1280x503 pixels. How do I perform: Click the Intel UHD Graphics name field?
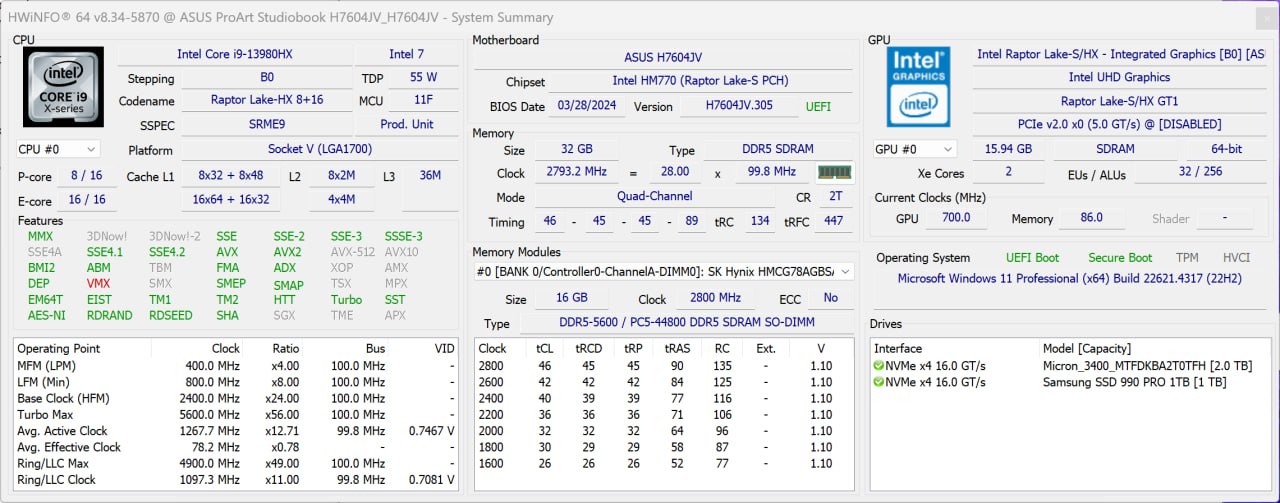click(1119, 77)
